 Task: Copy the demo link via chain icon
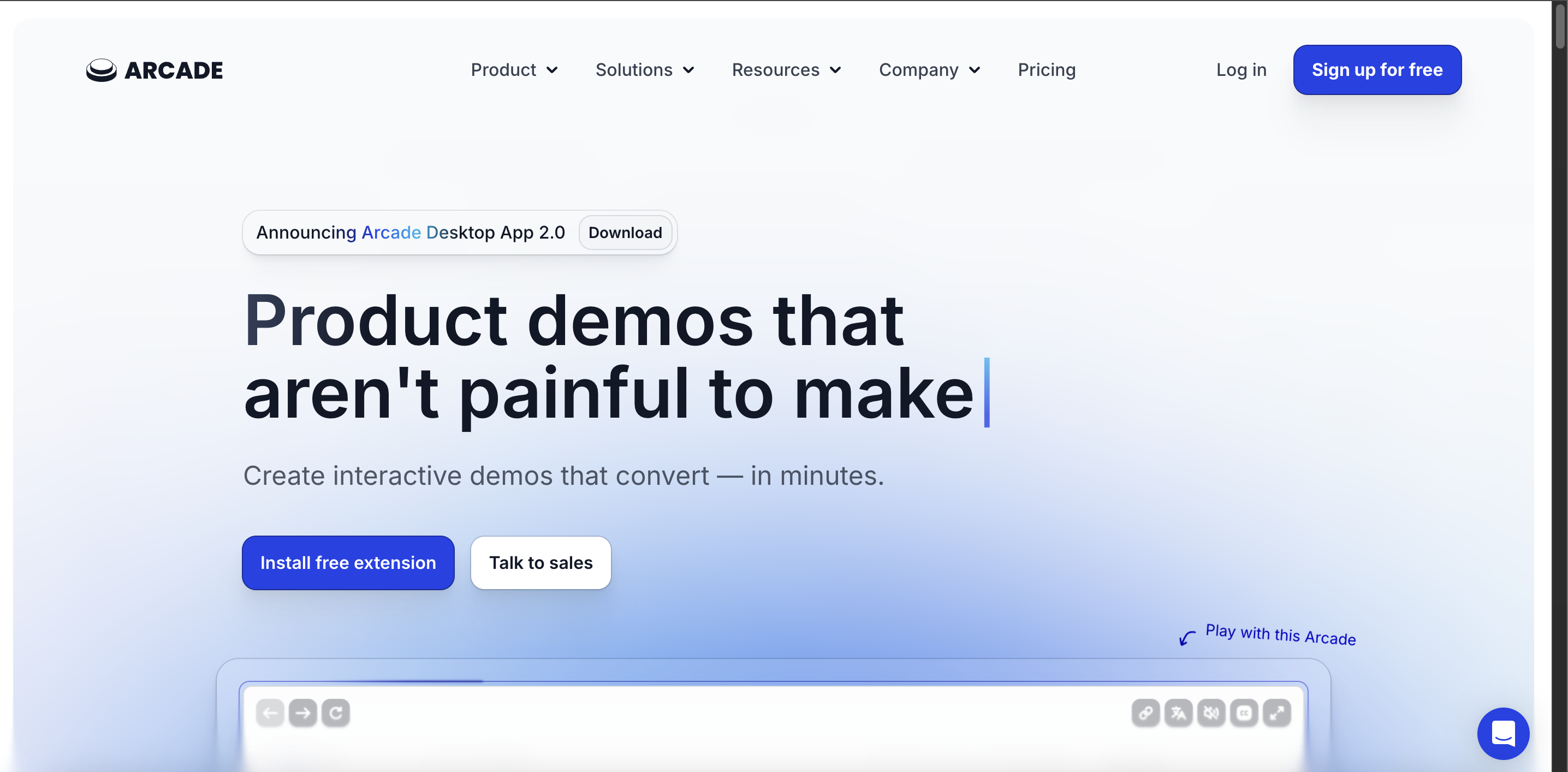click(1145, 712)
